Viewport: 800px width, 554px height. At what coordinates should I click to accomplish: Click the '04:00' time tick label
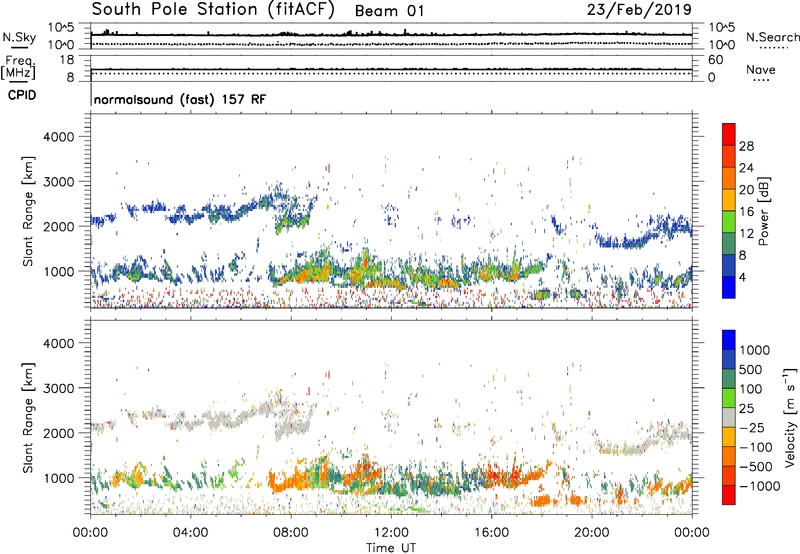pyautogui.click(x=190, y=533)
